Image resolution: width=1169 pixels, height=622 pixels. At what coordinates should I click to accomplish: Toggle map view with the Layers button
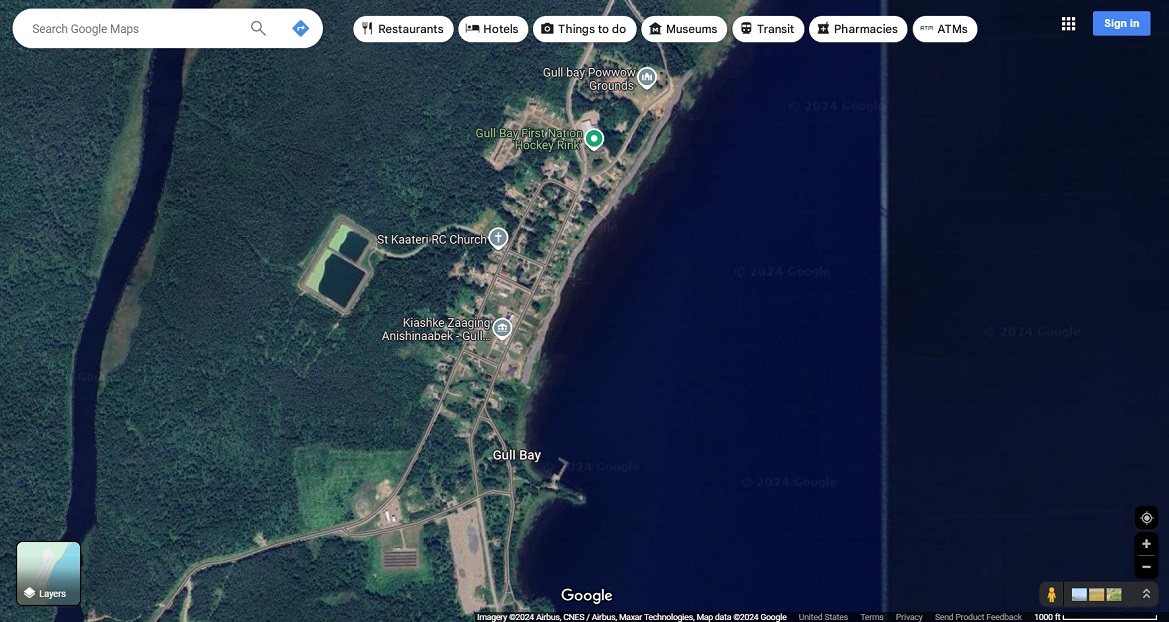[48, 574]
